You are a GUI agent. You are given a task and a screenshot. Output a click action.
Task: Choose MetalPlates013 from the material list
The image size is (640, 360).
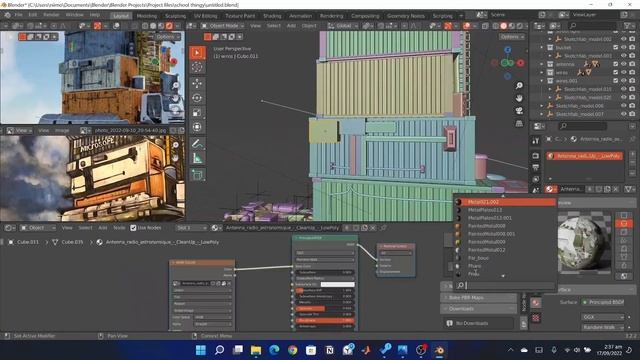(484, 210)
